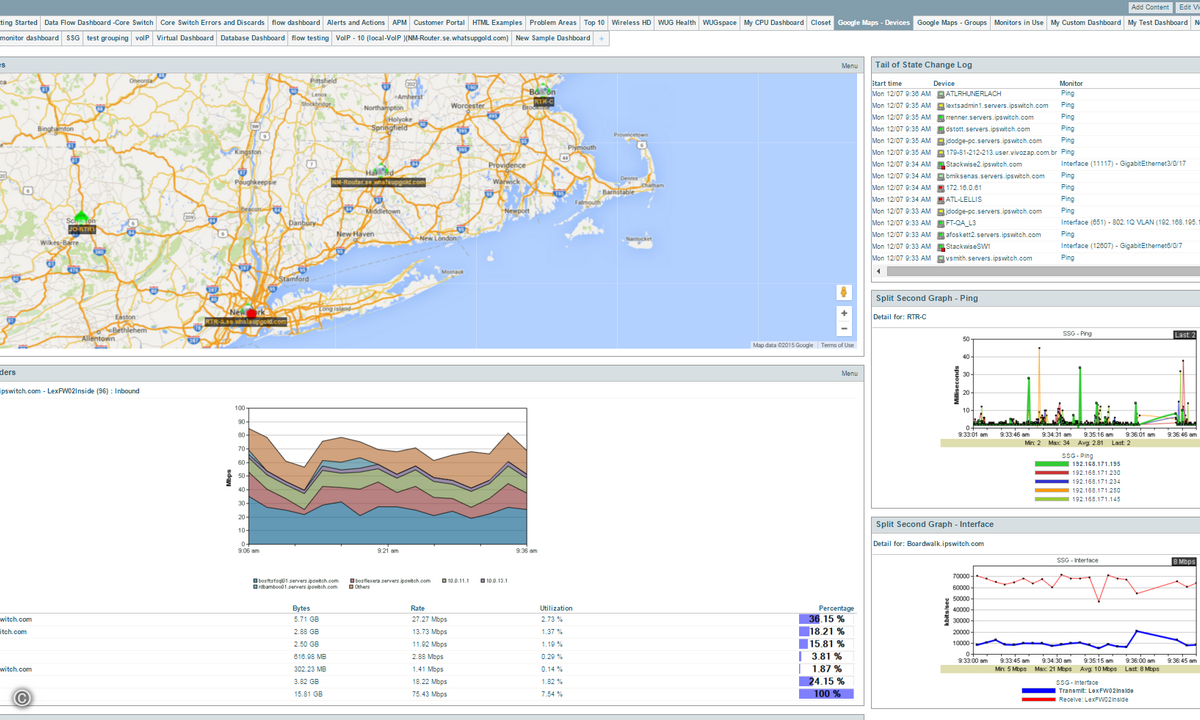The height and width of the screenshot is (720, 1200).
Task: Click the copyright circle icon at bottom left
Action: (x=22, y=699)
